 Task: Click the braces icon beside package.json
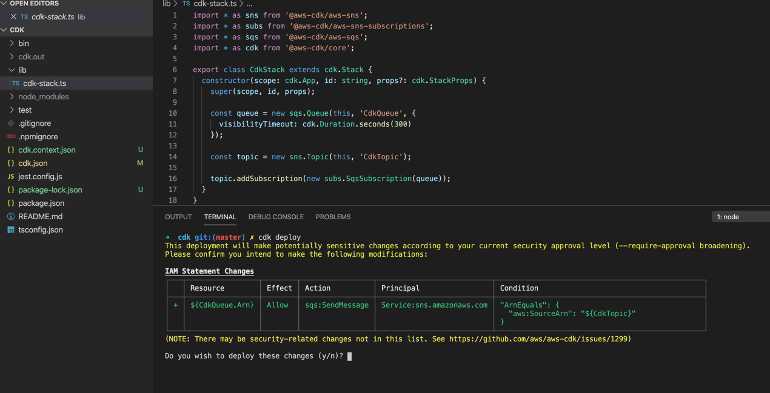pos(11,203)
